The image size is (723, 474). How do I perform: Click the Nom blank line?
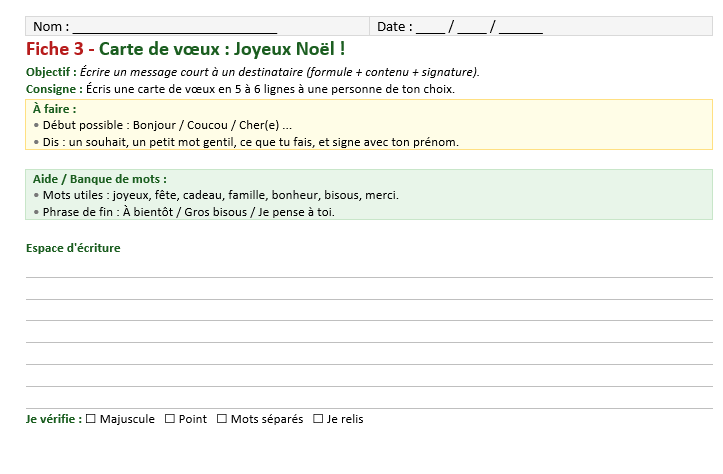(174, 27)
